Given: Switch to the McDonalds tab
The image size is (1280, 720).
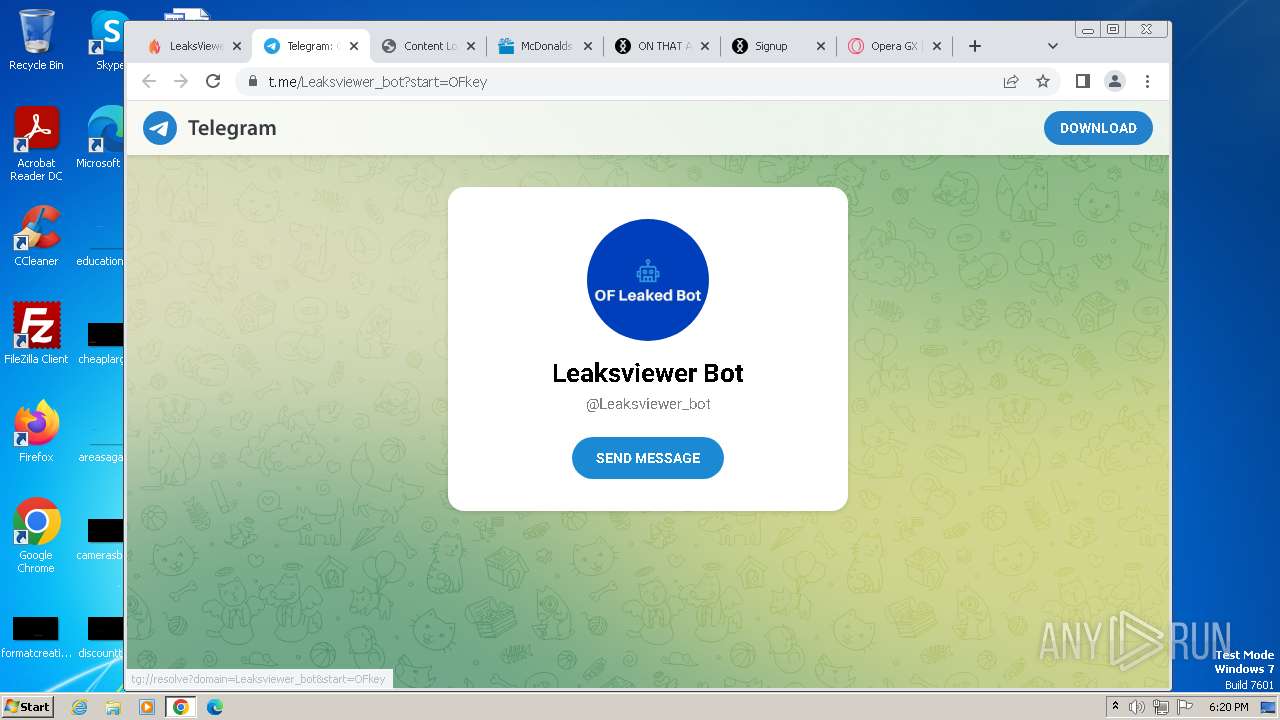Looking at the screenshot, I should (545, 46).
